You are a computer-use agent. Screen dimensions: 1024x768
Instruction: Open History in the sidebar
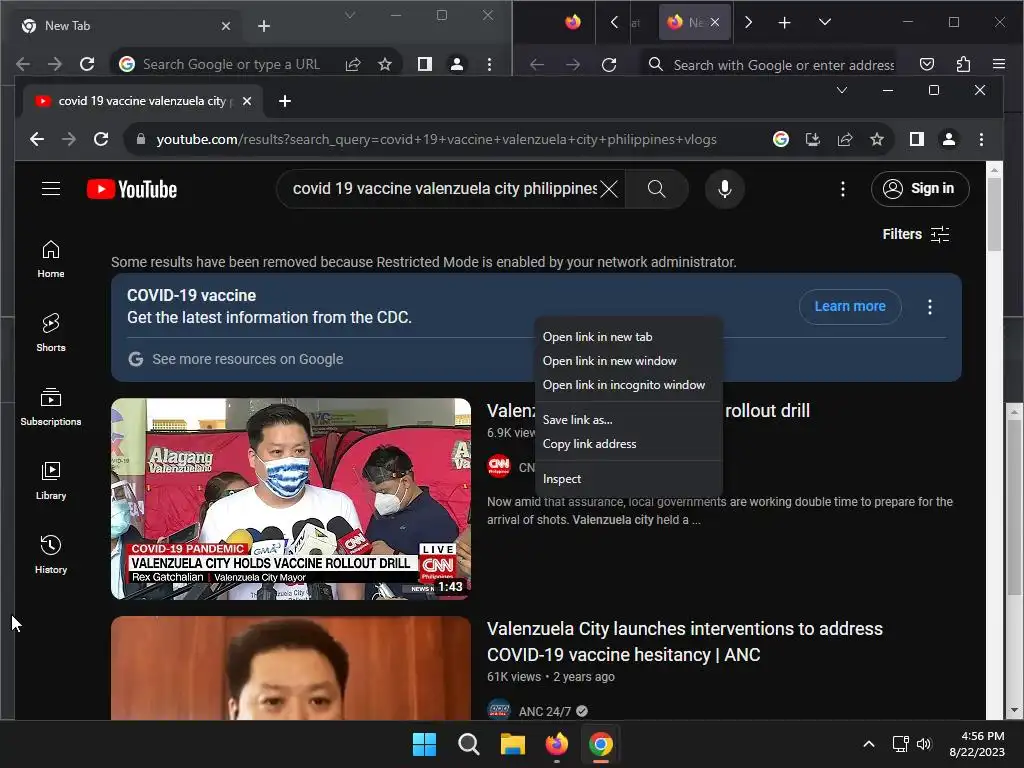click(x=51, y=555)
